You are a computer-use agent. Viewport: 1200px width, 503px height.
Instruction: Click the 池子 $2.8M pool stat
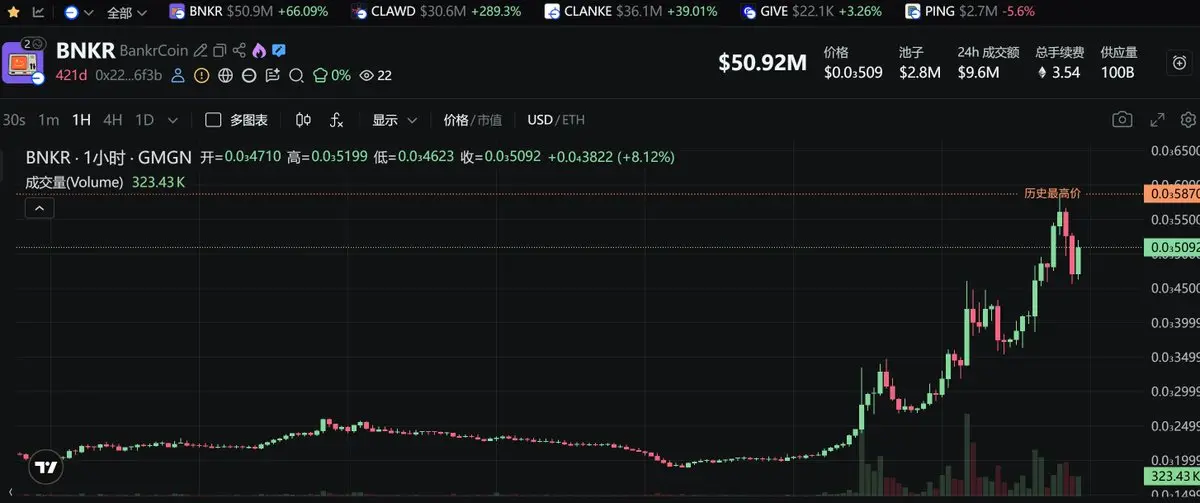[920, 62]
